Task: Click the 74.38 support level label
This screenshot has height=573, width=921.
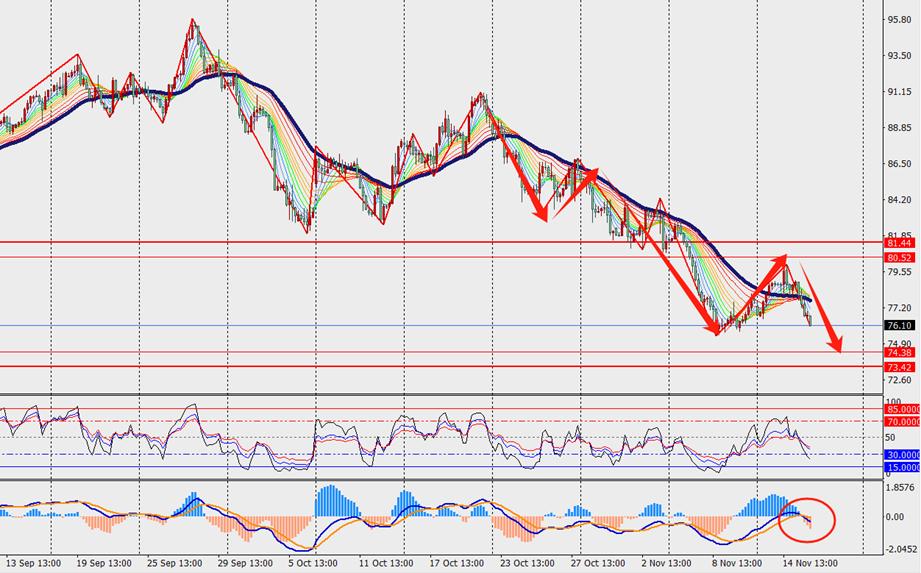Action: (x=900, y=352)
